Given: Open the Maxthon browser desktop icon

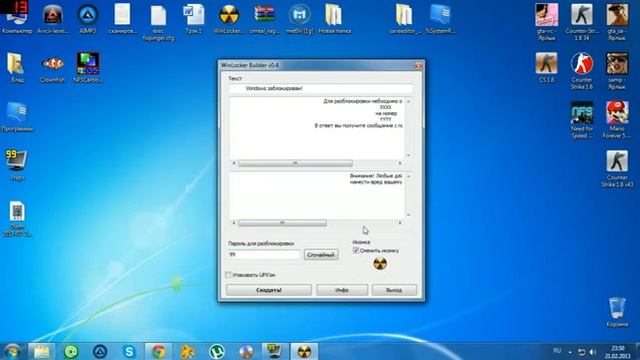Looking at the screenshot, I should [300, 18].
